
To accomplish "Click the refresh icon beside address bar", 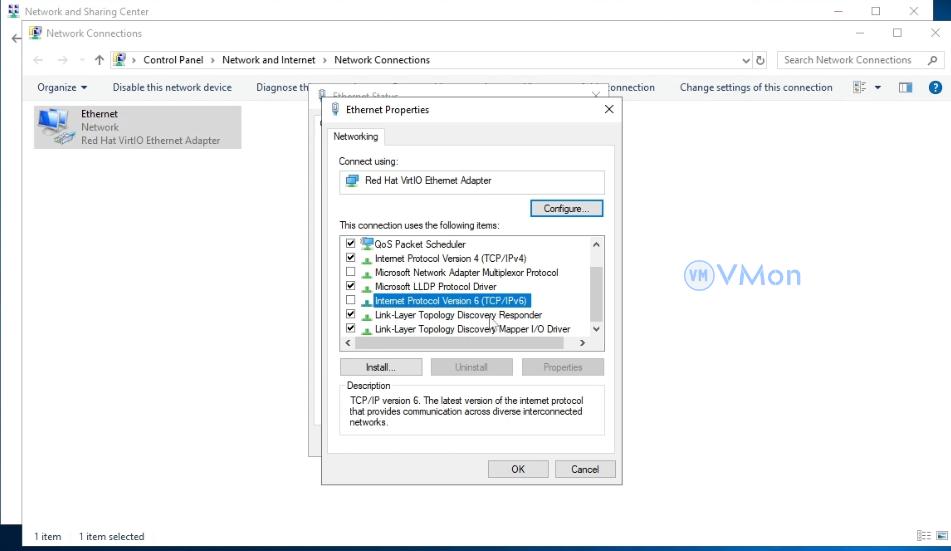I will point(760,60).
